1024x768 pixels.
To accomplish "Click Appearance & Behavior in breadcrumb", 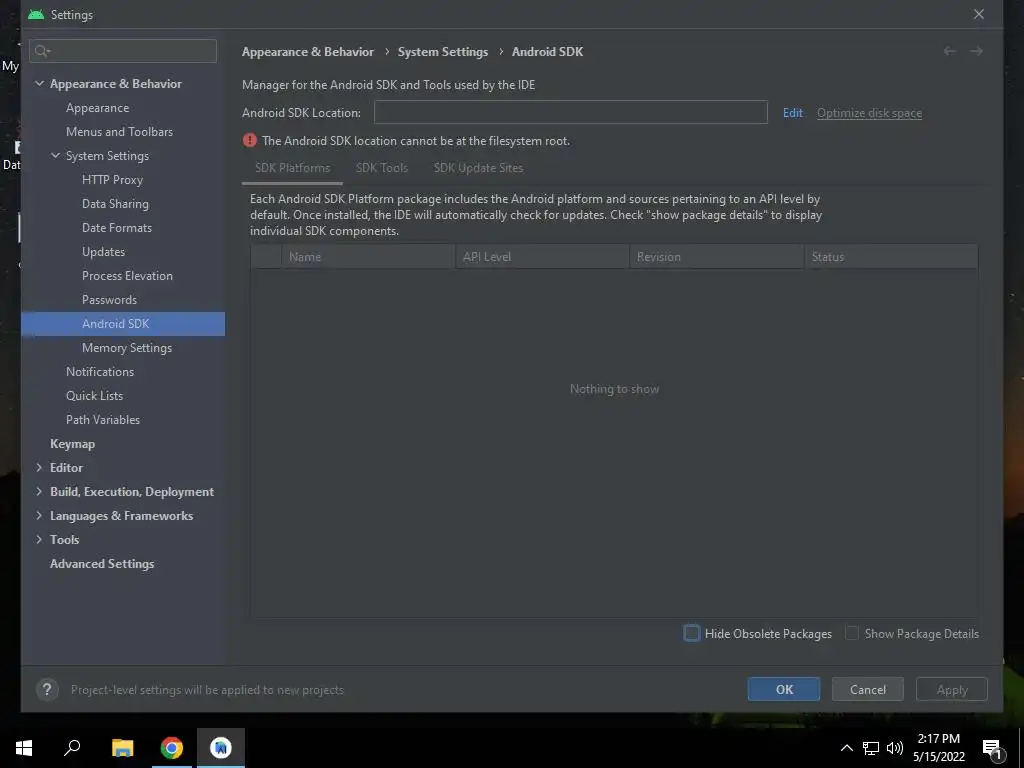I will (308, 52).
